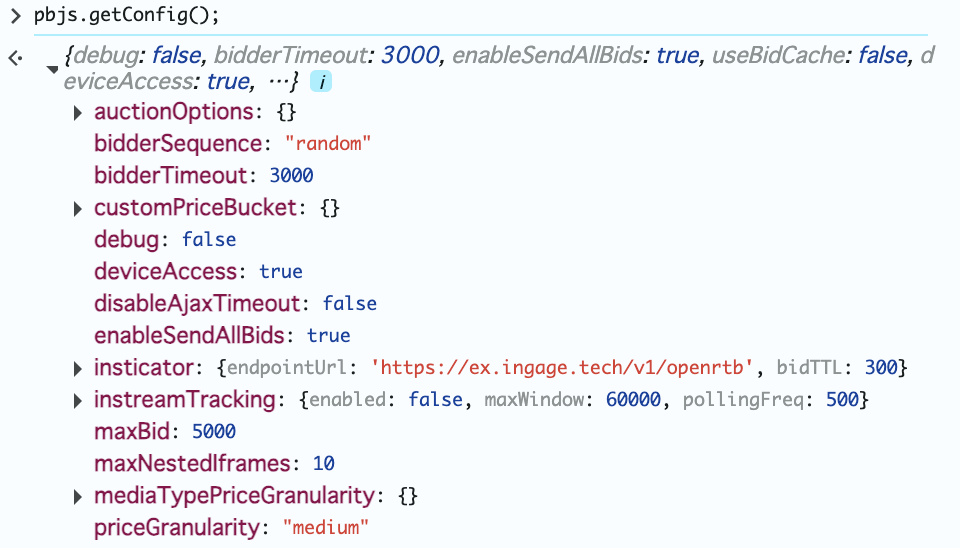Click the deviceAccess true value

[x=280, y=271]
